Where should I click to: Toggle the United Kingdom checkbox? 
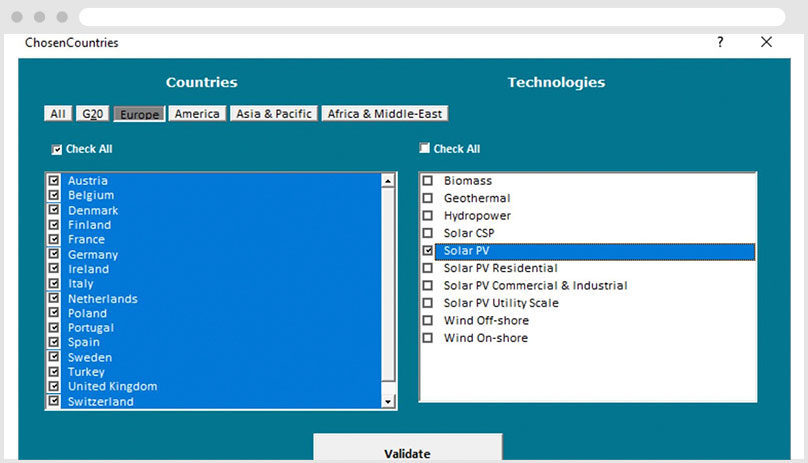54,387
